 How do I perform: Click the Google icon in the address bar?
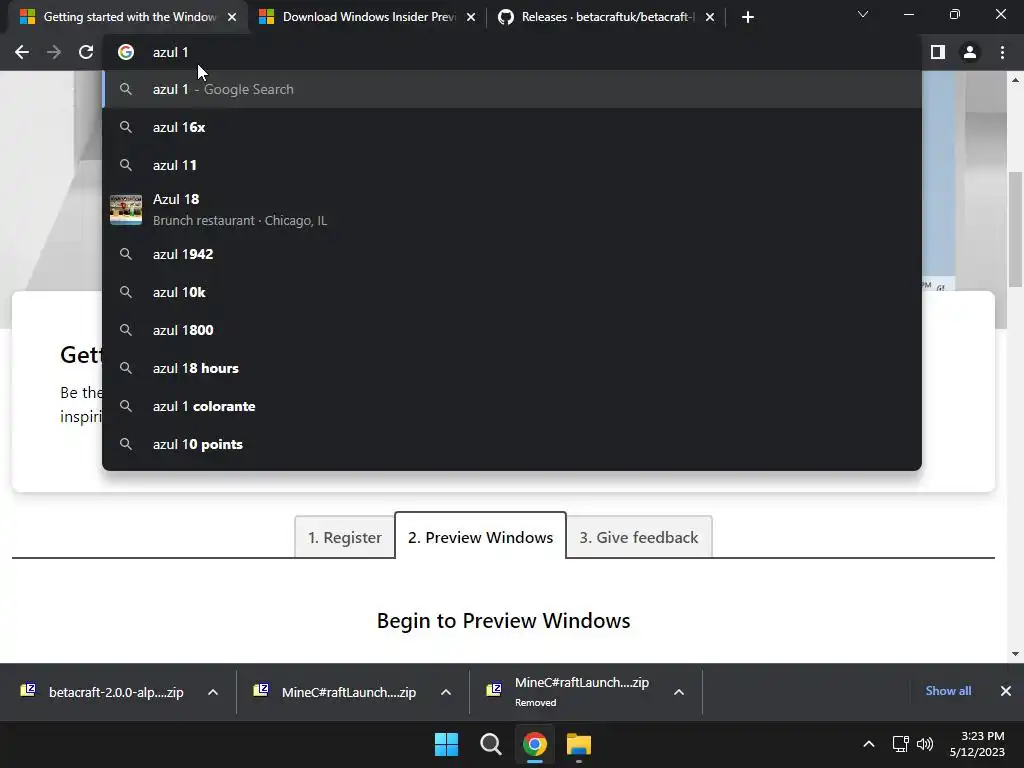point(126,52)
